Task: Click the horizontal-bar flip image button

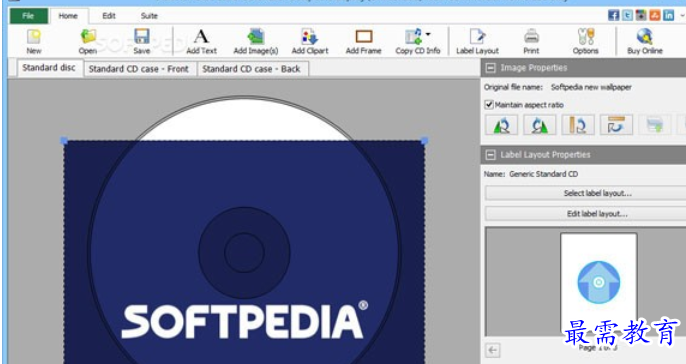Action: [x=616, y=125]
